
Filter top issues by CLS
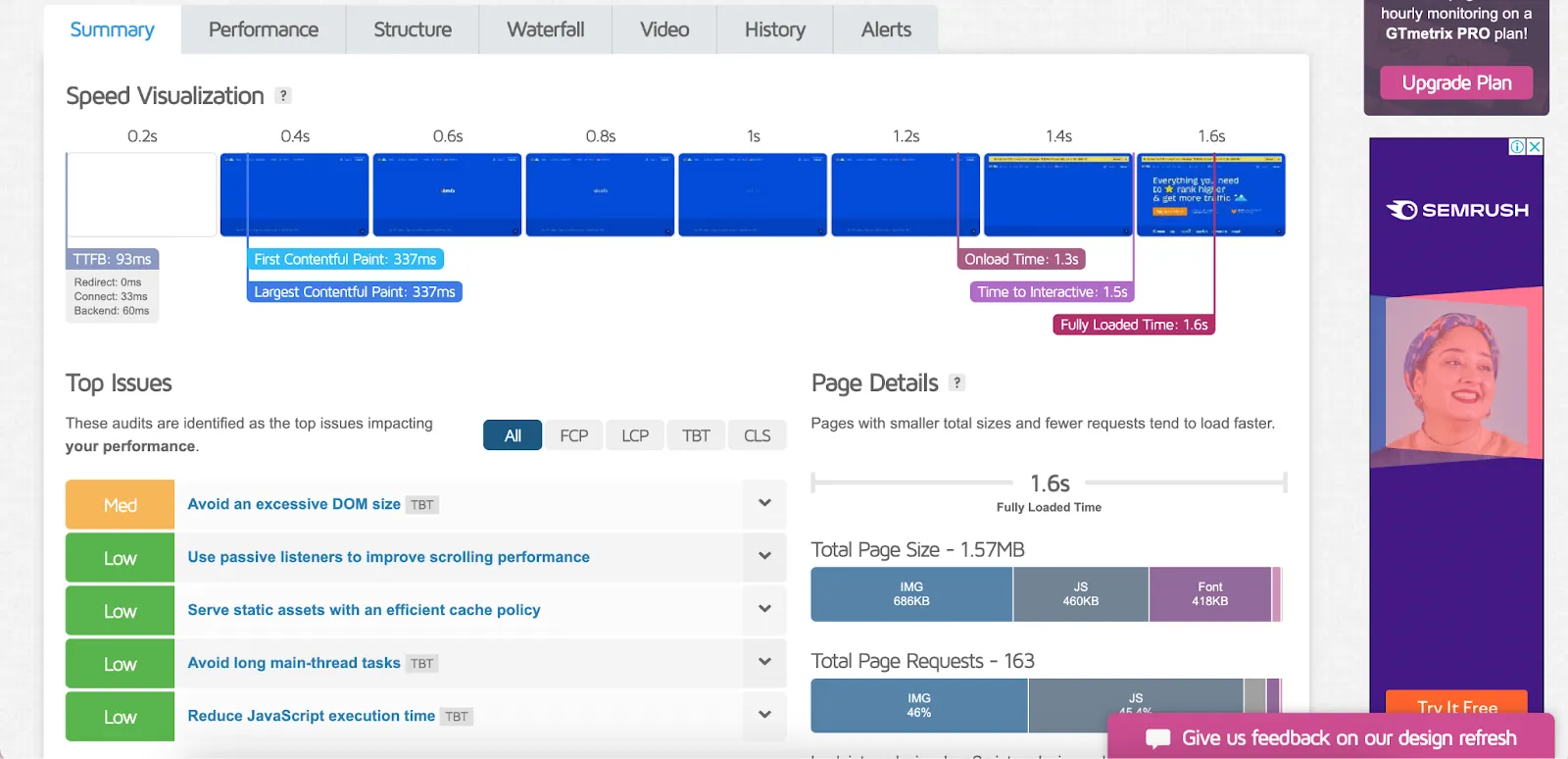click(x=757, y=435)
